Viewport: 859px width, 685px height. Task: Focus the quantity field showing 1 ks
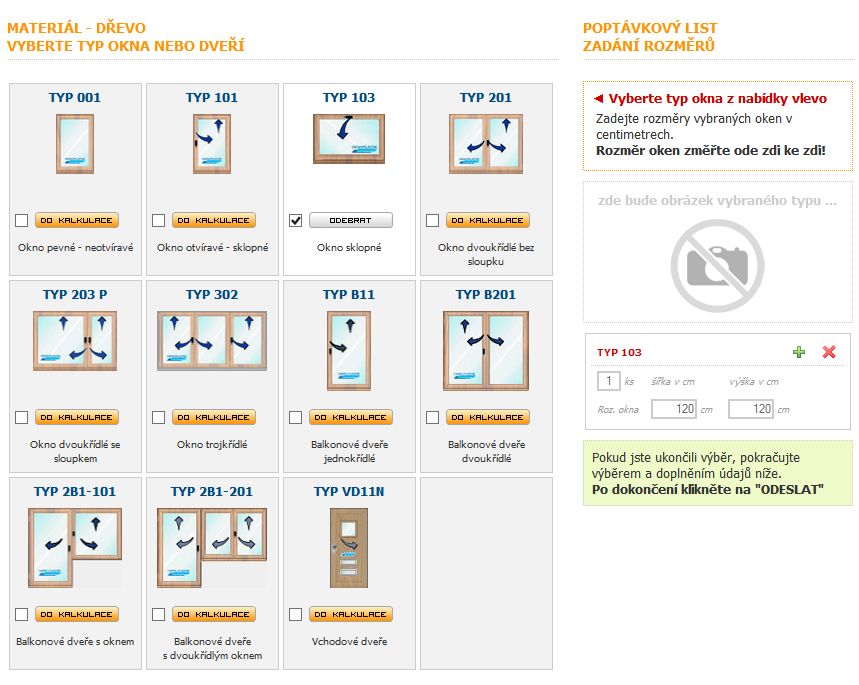point(608,381)
